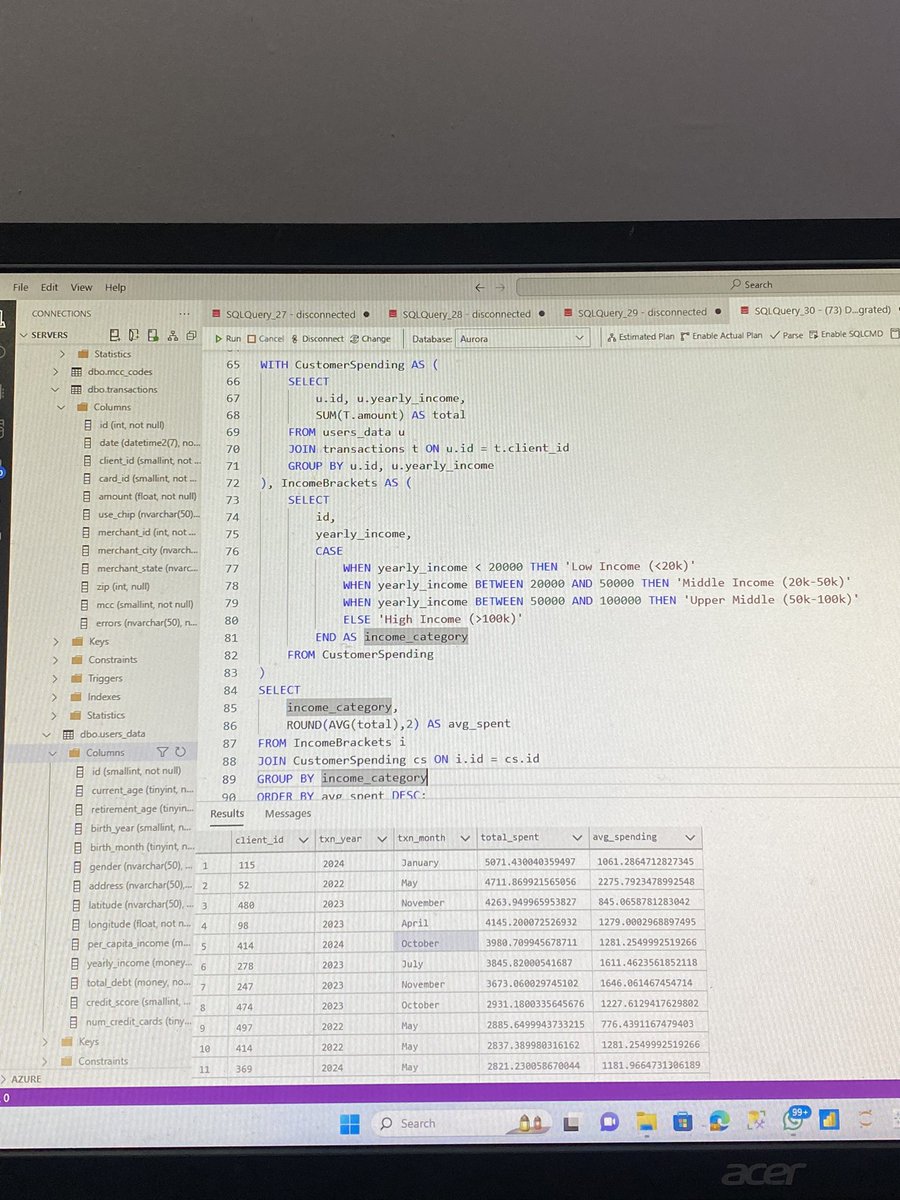This screenshot has height=1200, width=900.
Task: Click the filter icon beside users_data Columns
Action: coord(160,751)
